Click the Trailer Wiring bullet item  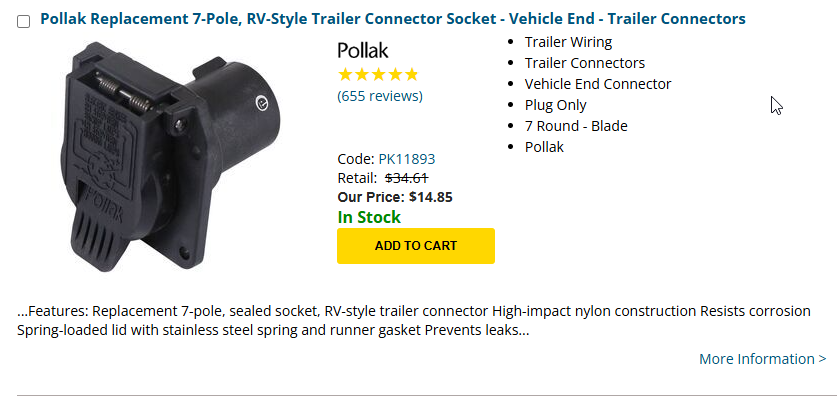568,42
